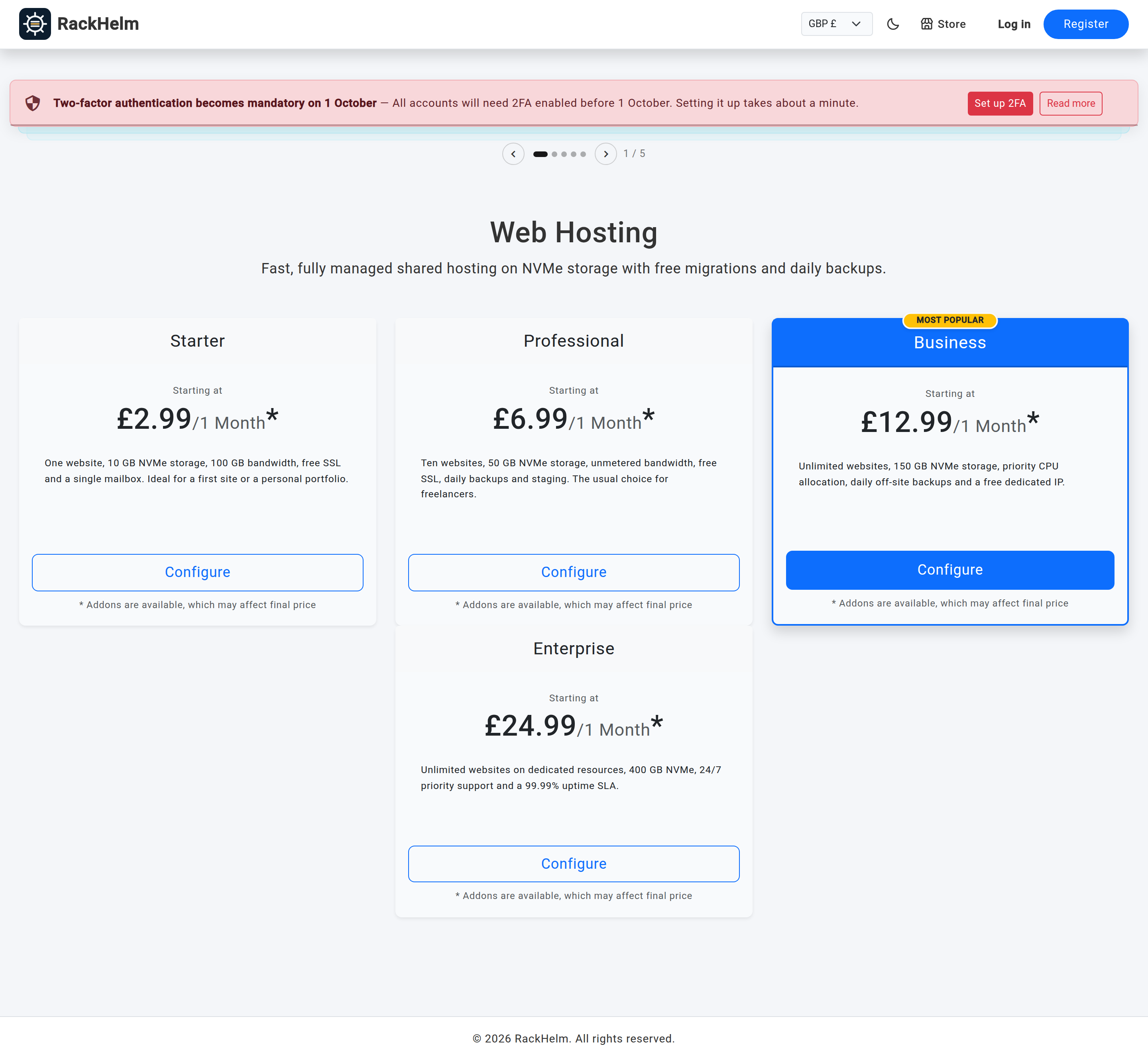
Task: Click the Professional plan title
Action: pyautogui.click(x=574, y=341)
